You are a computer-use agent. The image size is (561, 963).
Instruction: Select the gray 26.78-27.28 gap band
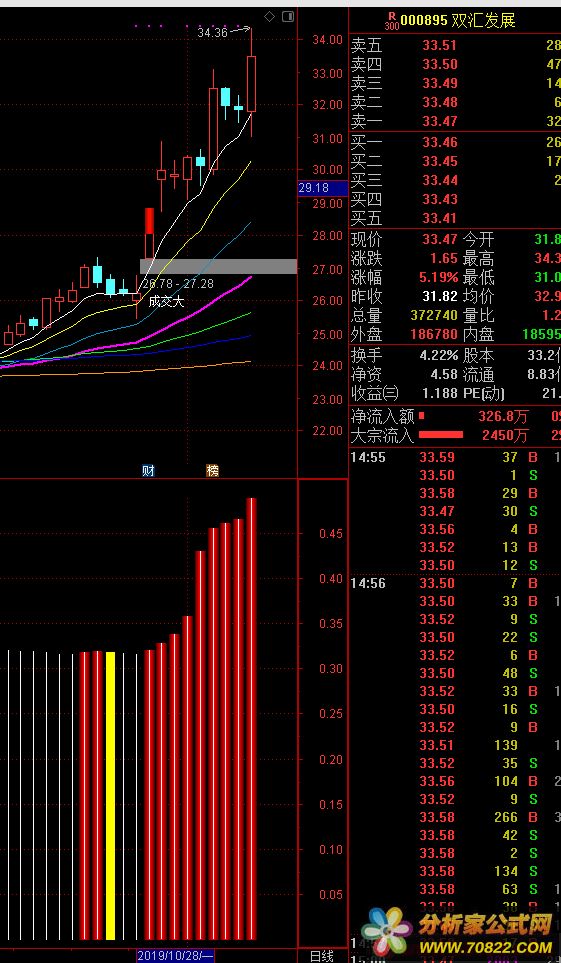coord(219,266)
